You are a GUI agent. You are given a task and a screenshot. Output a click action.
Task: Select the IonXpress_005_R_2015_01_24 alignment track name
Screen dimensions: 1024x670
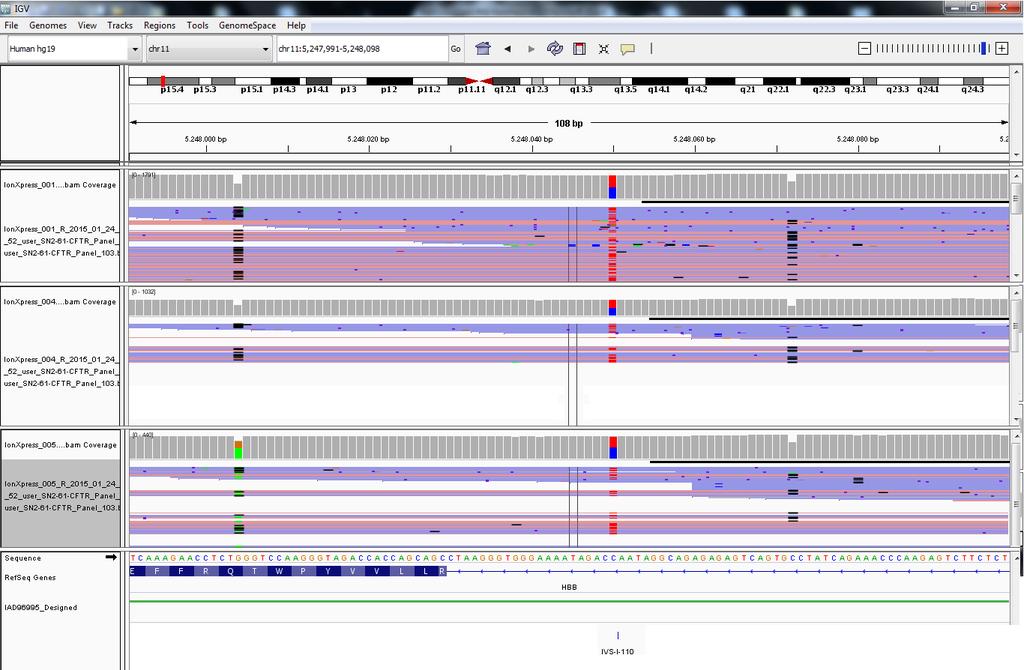[61, 496]
